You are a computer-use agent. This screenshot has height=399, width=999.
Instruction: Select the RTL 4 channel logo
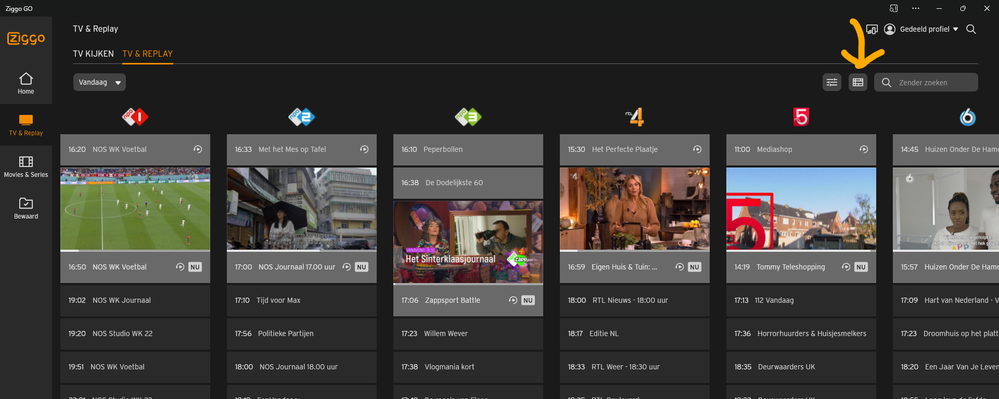coord(635,117)
